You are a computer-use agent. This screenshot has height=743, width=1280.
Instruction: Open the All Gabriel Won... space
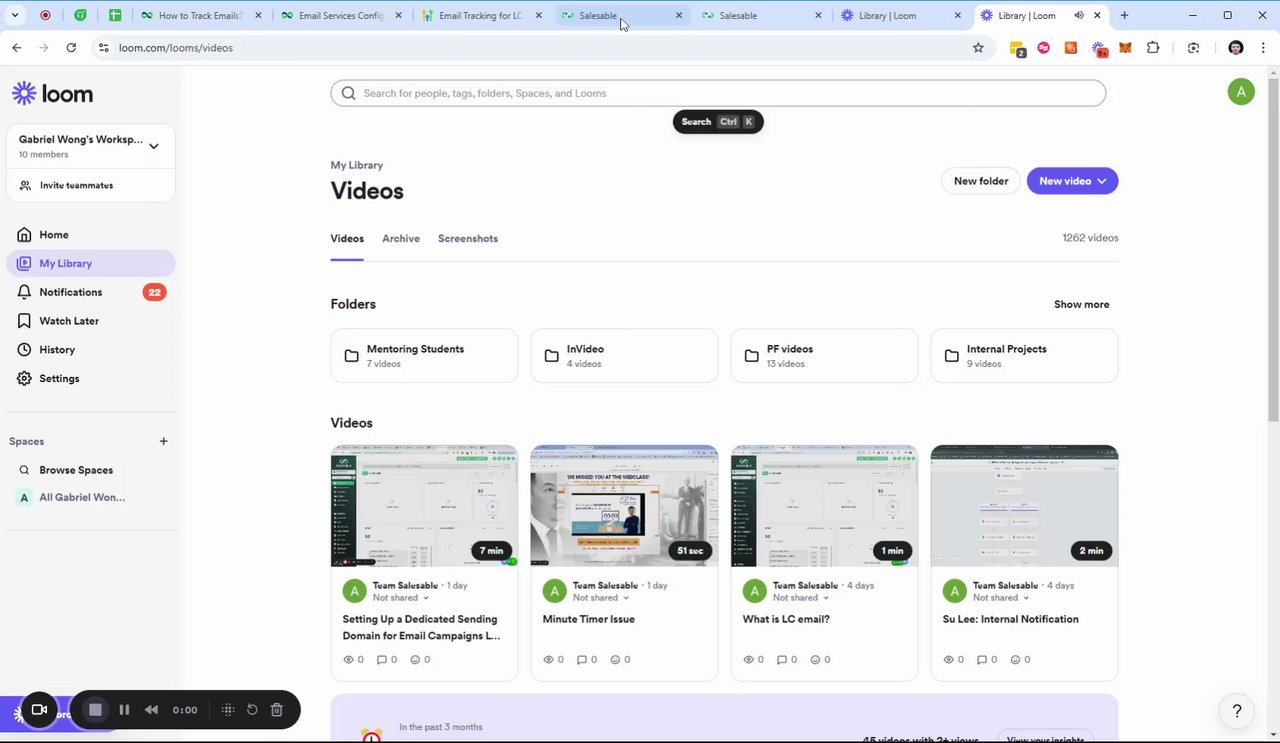(x=82, y=497)
